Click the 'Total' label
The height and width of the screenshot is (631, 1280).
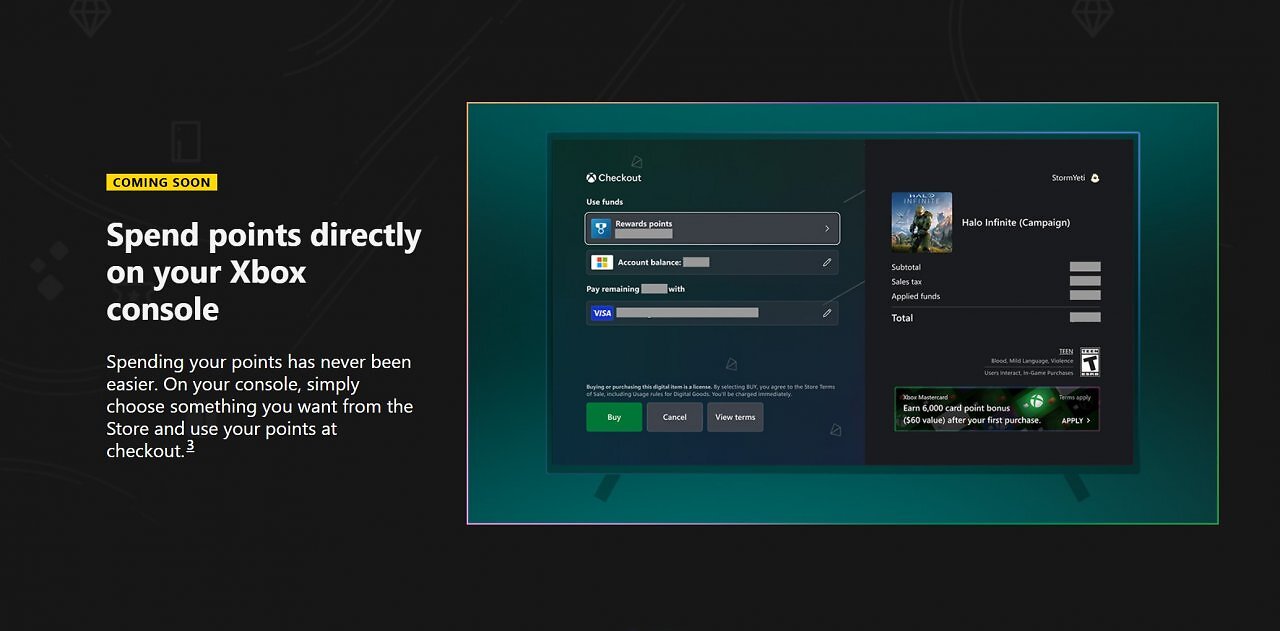click(x=902, y=318)
